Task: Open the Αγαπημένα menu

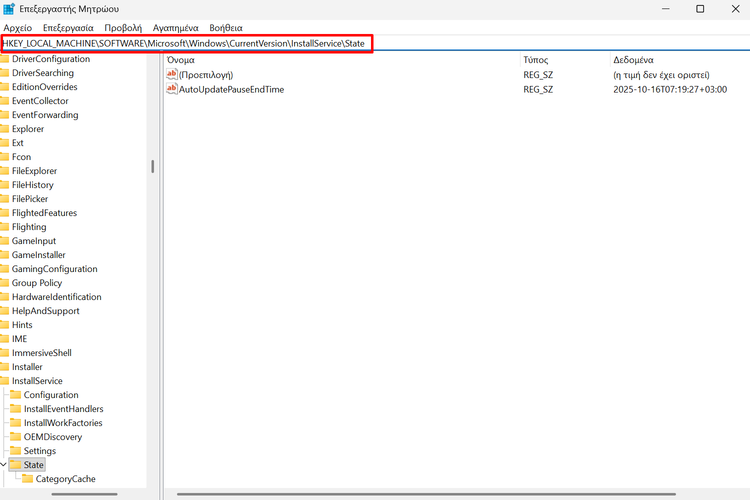Action: pyautogui.click(x=176, y=28)
